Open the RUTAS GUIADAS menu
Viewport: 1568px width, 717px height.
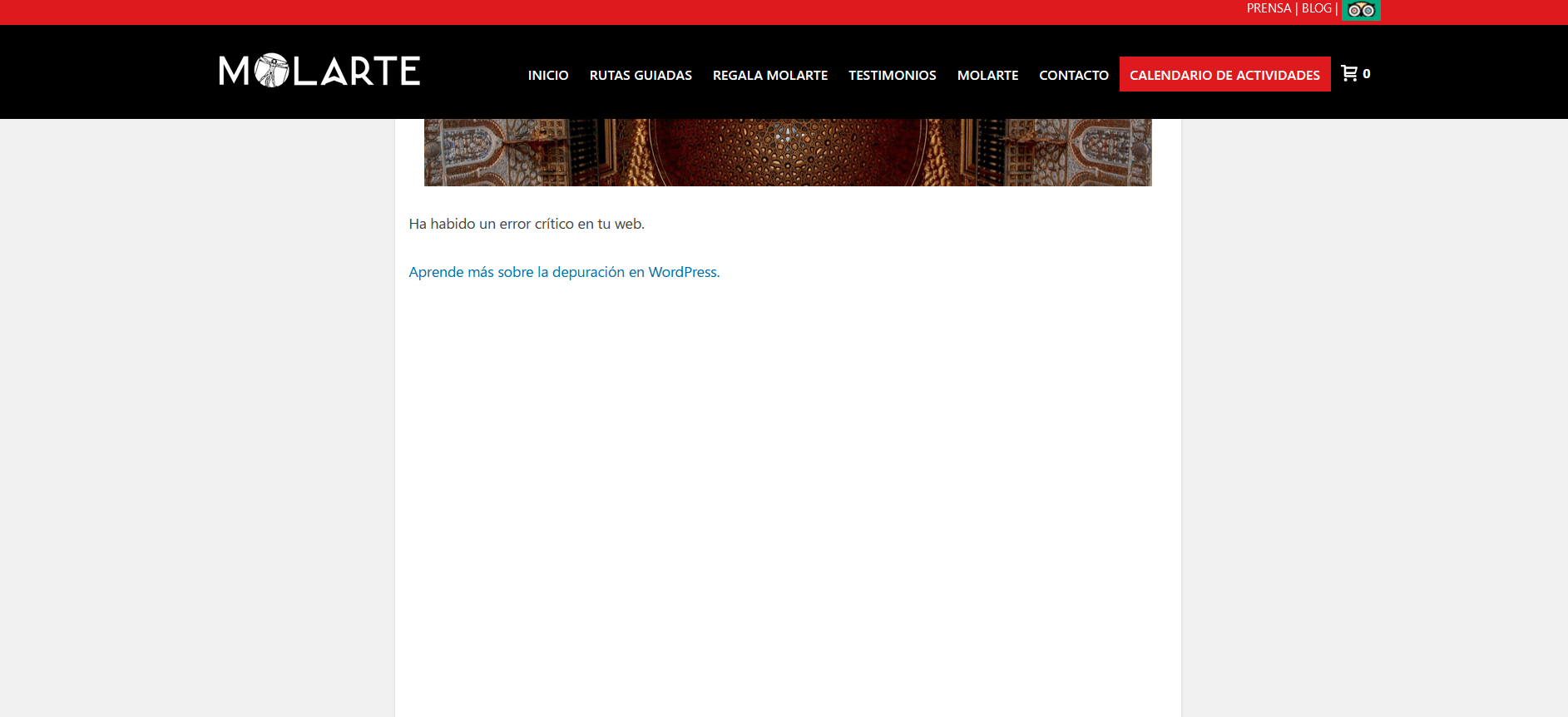641,75
